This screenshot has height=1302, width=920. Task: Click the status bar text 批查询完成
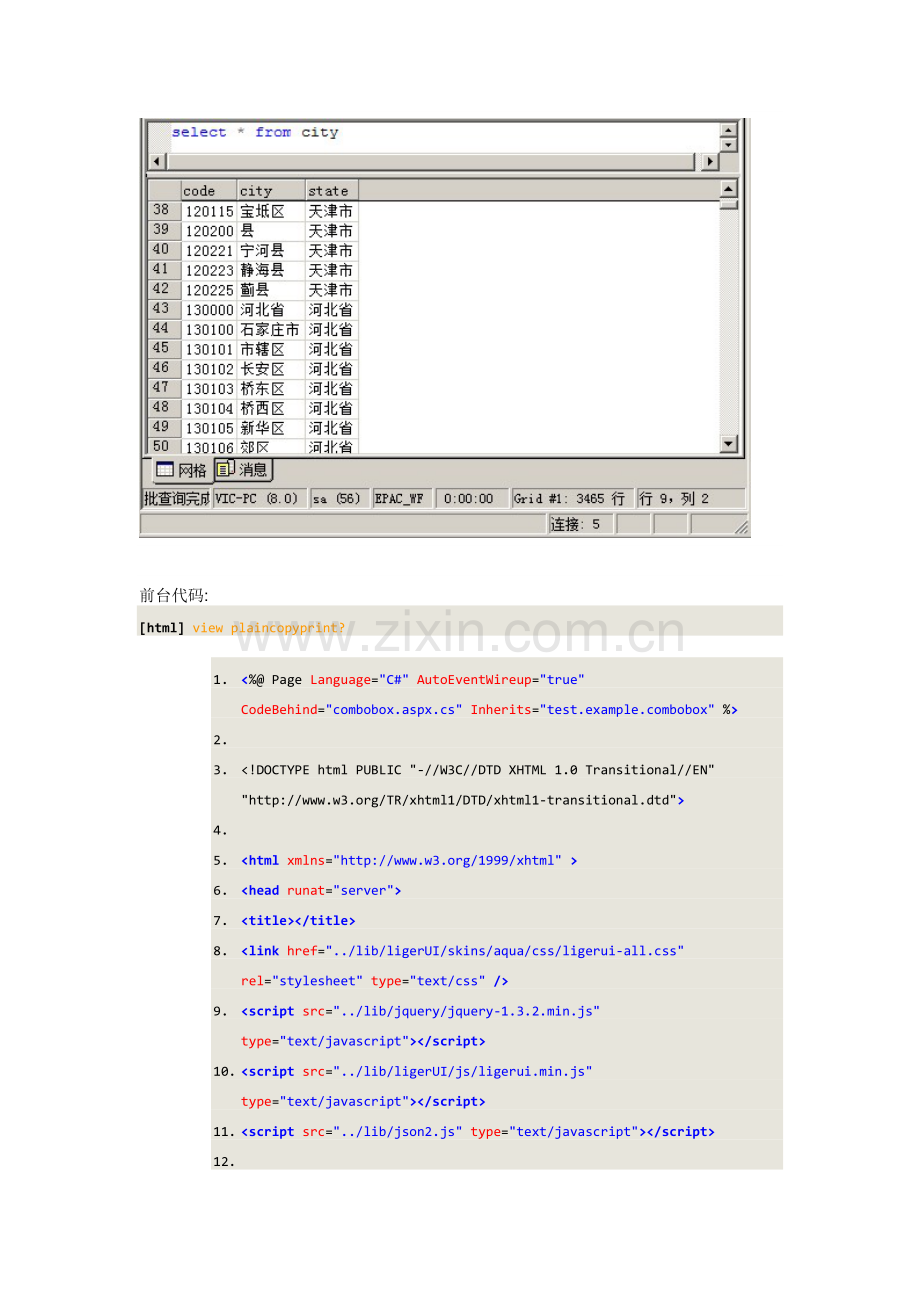pos(176,498)
